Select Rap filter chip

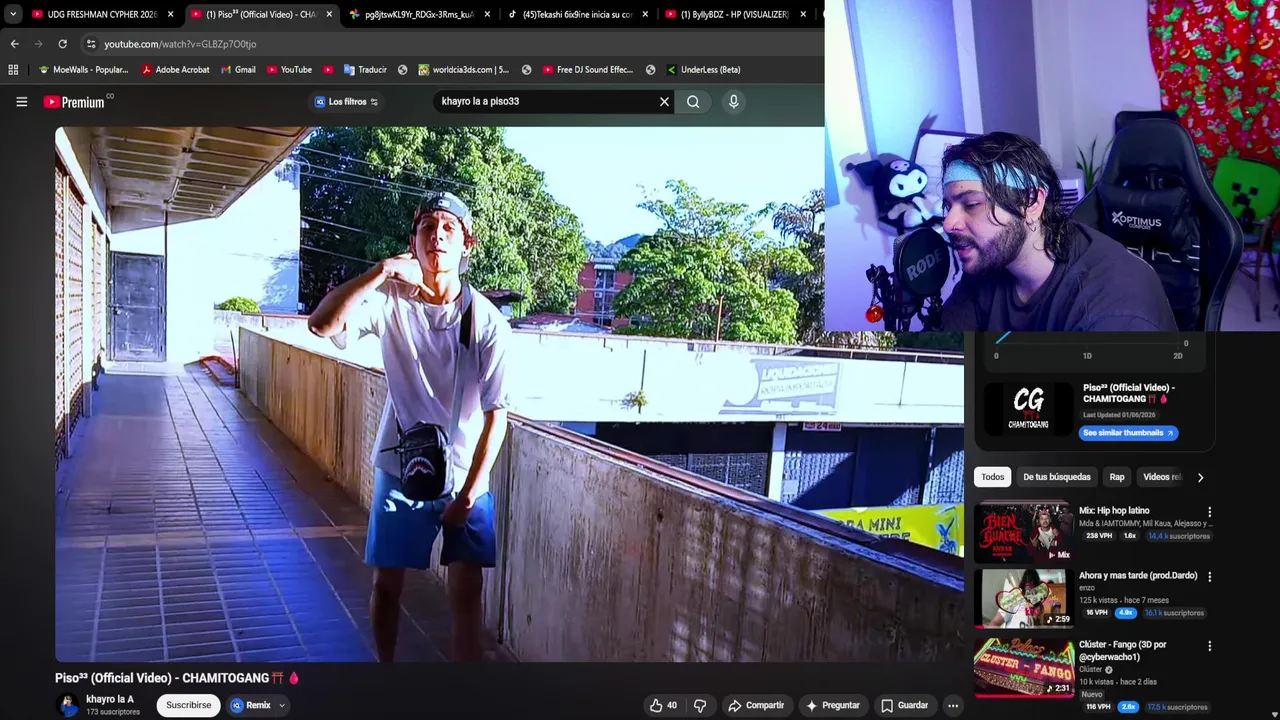(1117, 477)
